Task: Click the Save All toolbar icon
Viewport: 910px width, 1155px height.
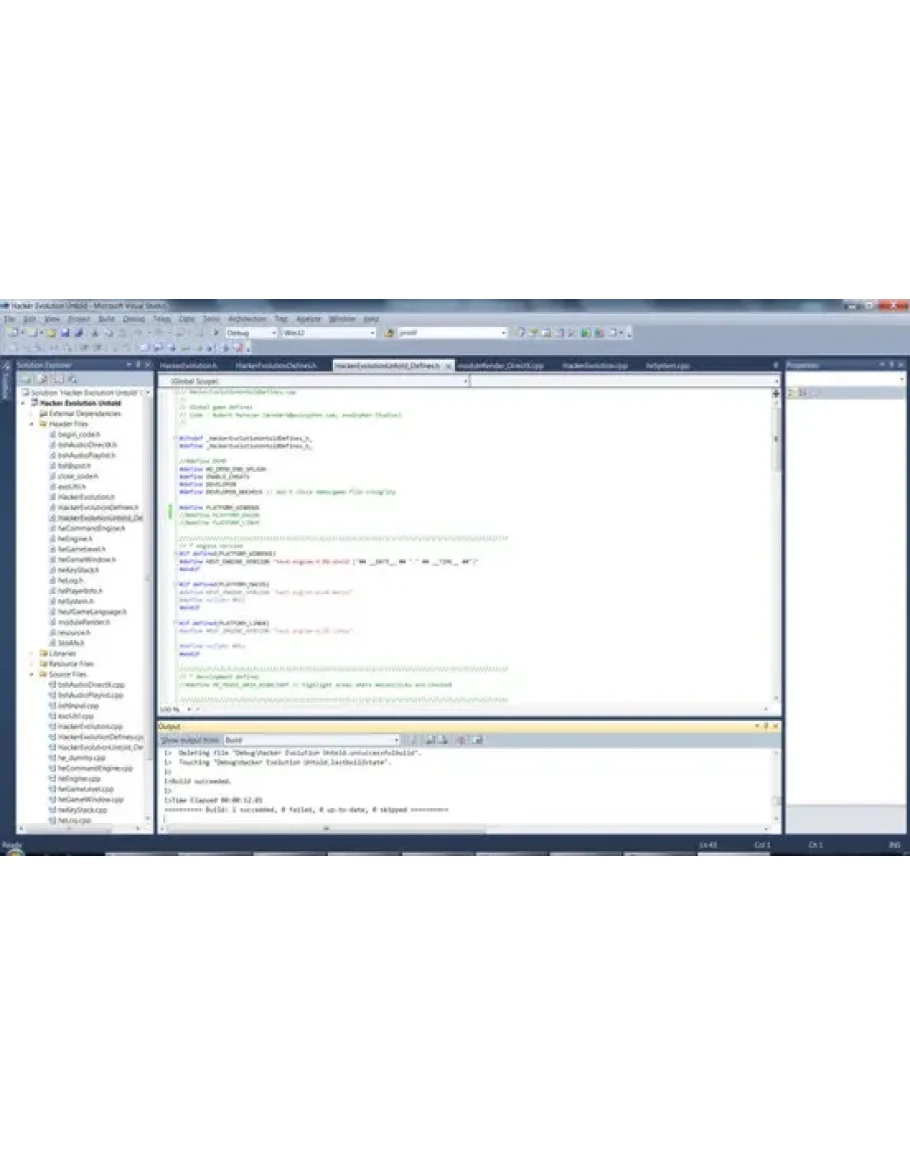Action: click(76, 332)
